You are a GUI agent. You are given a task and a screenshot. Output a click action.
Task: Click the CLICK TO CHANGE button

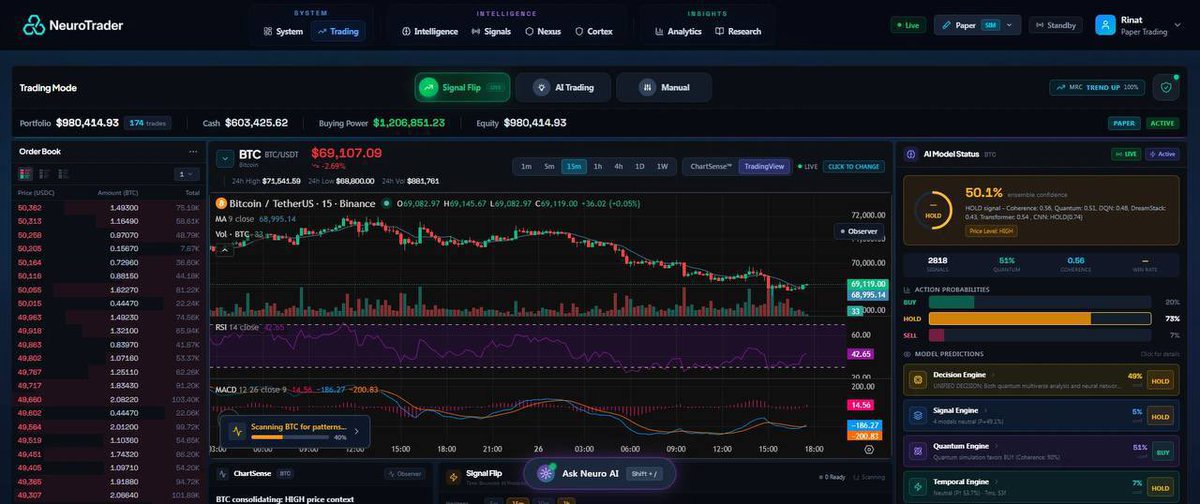click(x=854, y=166)
